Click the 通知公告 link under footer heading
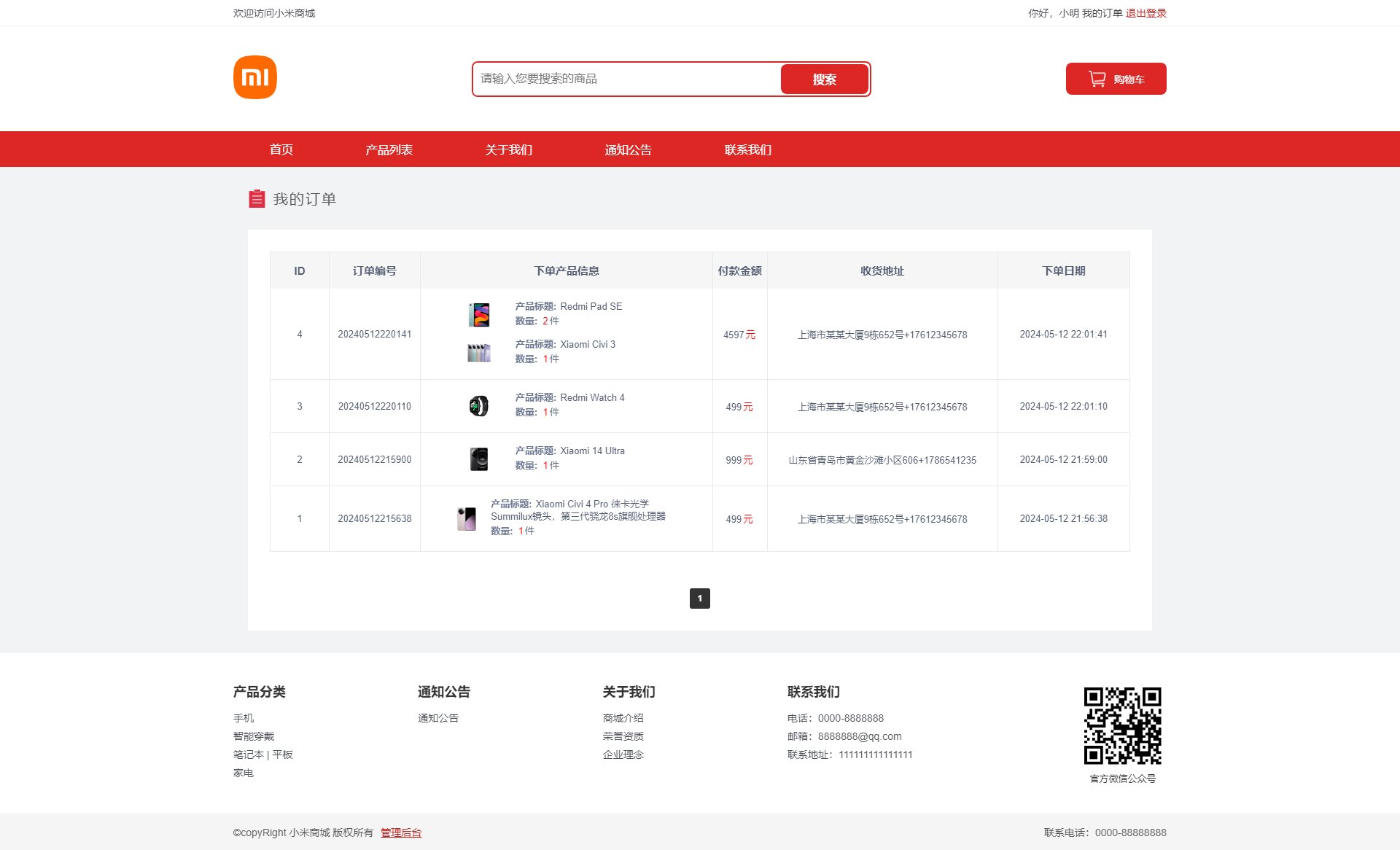The image size is (1400, 850). point(438,718)
